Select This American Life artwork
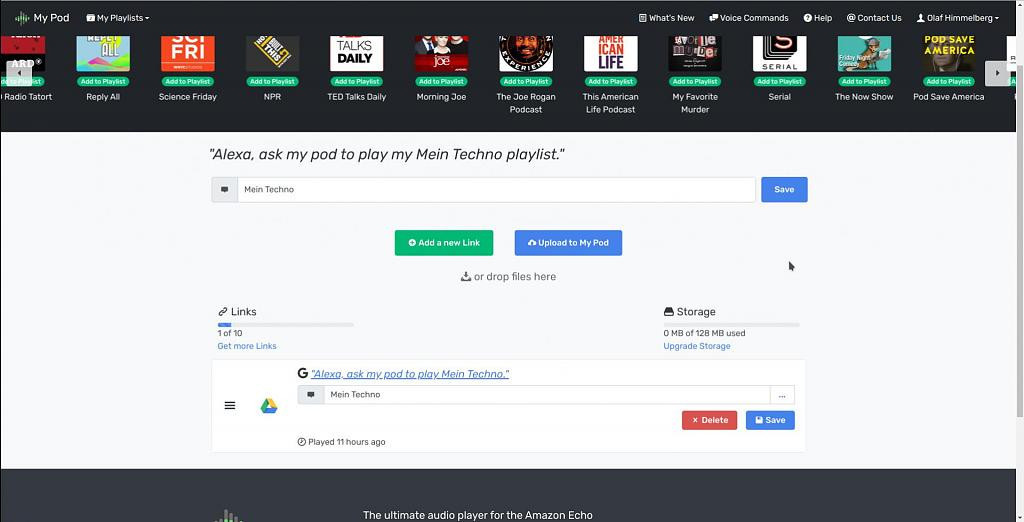Viewport: 1024px width, 522px height. 611,54
